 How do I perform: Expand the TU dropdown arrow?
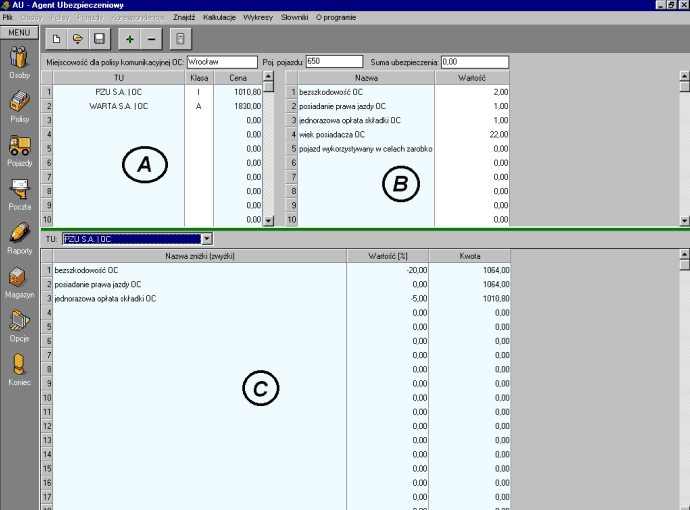point(206,239)
